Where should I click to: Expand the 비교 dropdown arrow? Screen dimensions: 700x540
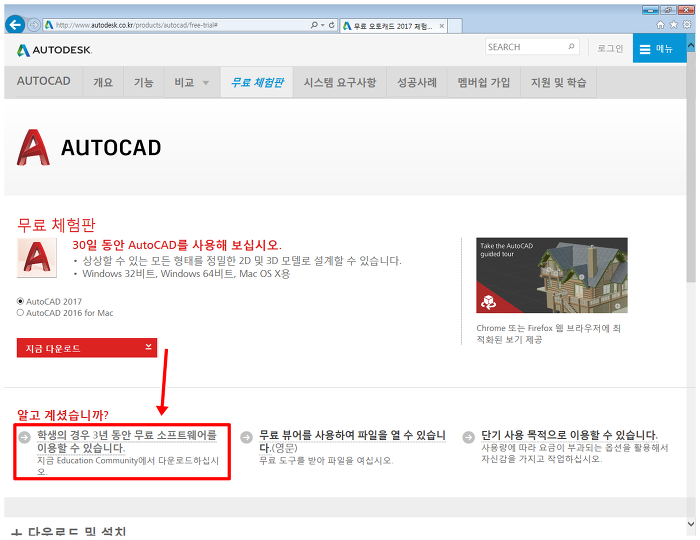[206, 83]
